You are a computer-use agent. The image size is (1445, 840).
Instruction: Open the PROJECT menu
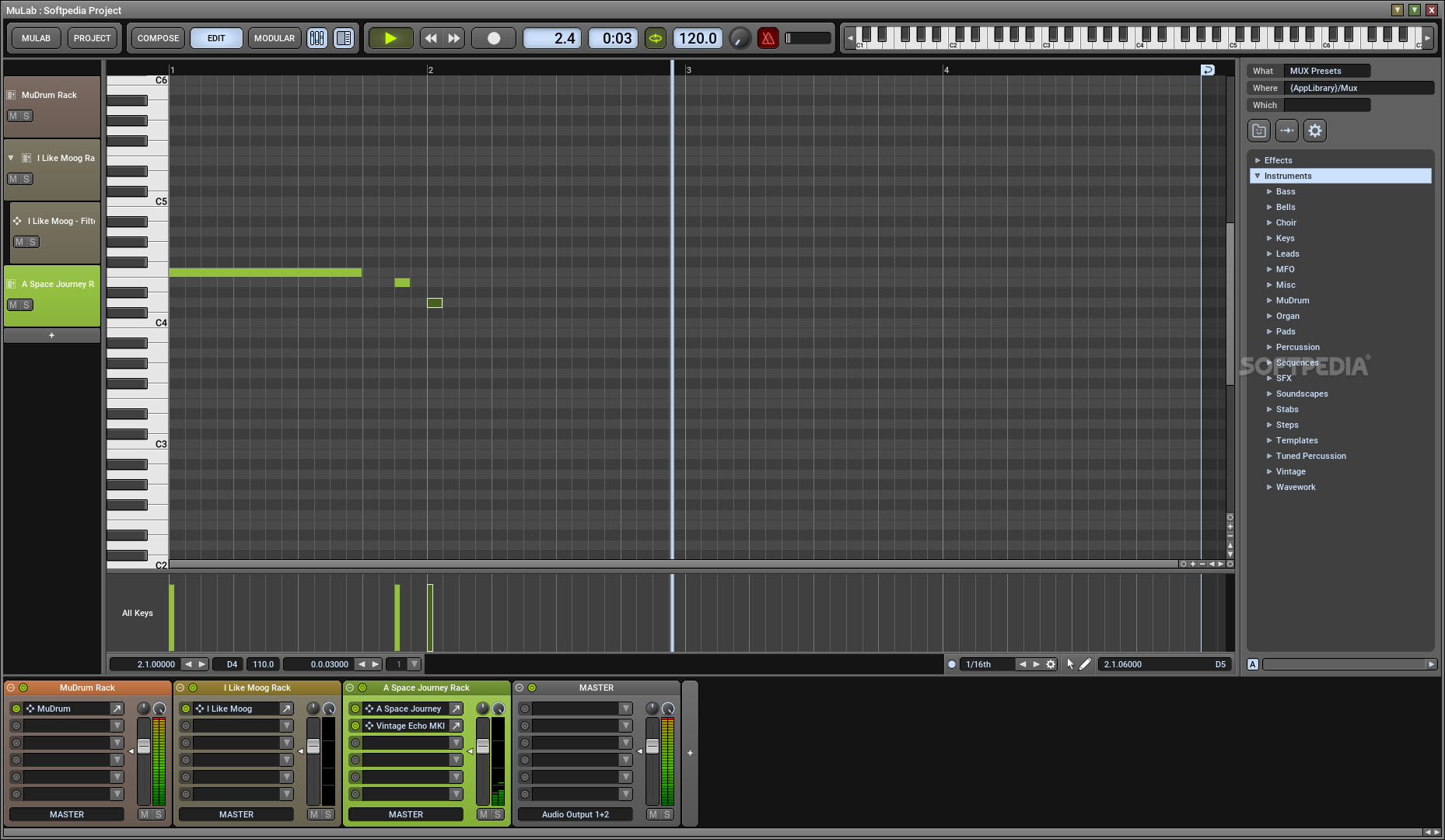pyautogui.click(x=92, y=38)
